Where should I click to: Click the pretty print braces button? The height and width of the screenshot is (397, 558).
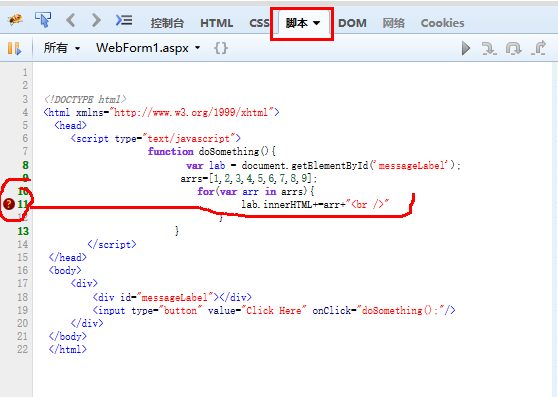[221, 48]
